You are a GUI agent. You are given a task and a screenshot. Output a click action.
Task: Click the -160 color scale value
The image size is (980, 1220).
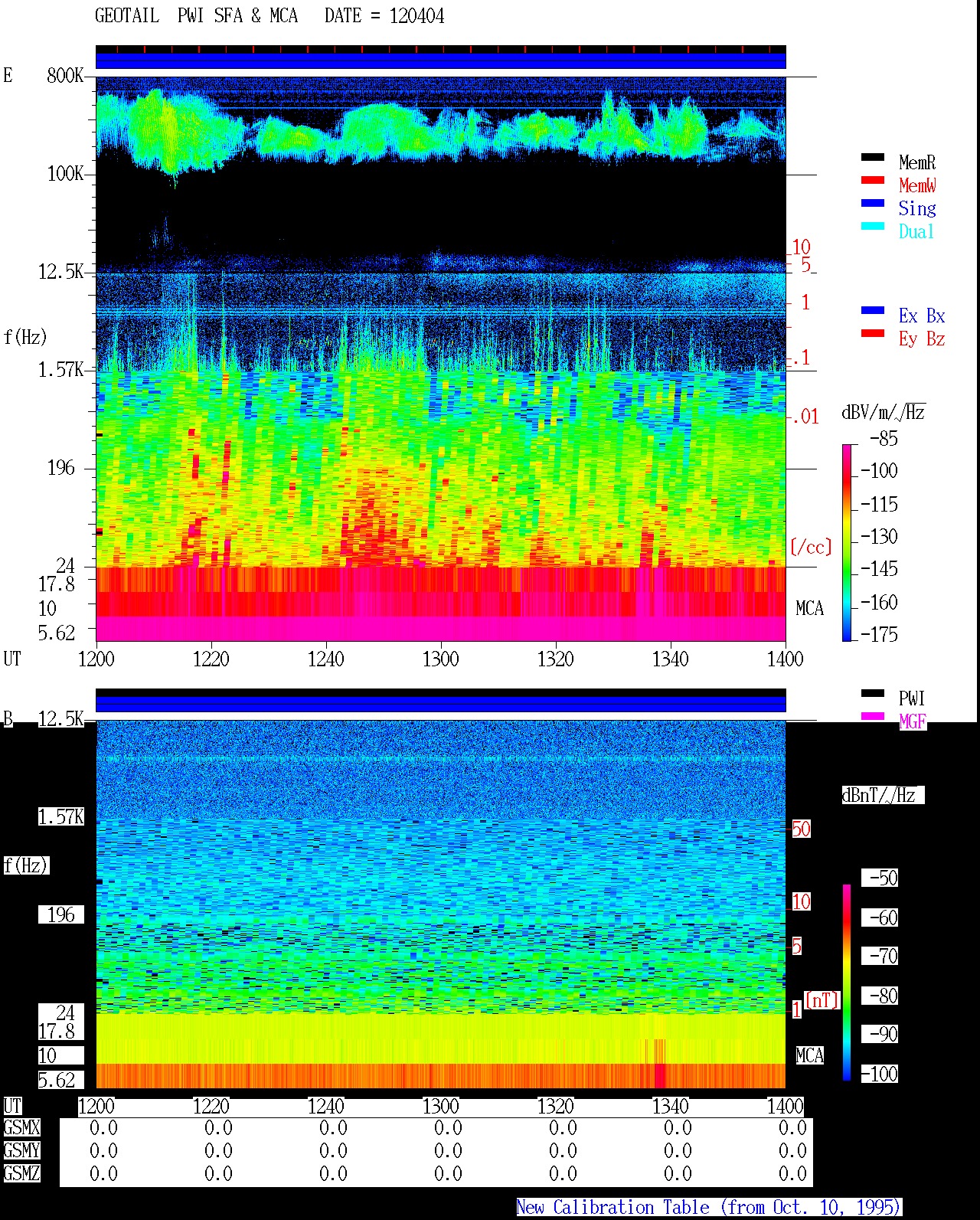coord(879,603)
